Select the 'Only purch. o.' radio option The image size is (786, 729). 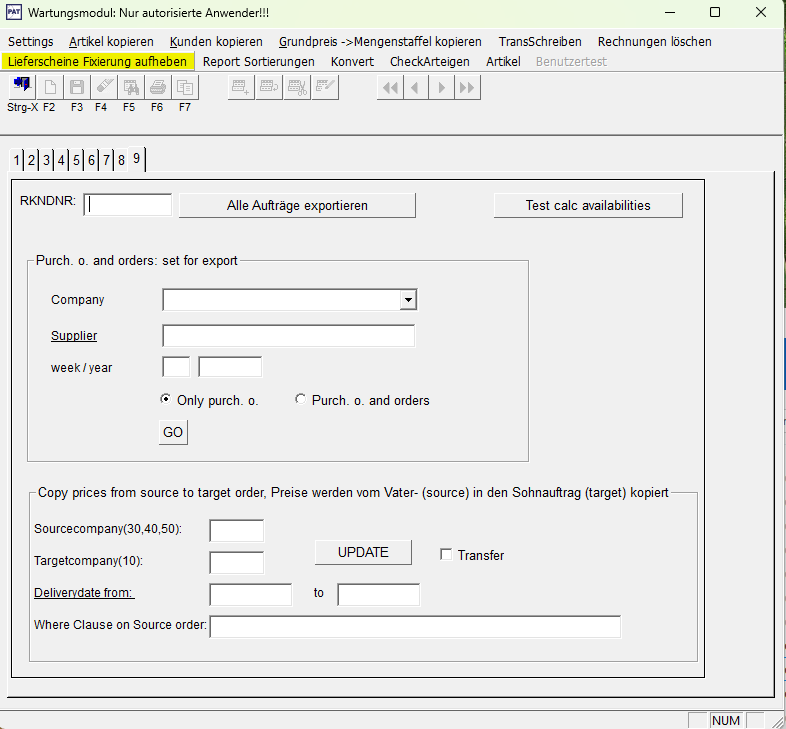pyautogui.click(x=166, y=400)
